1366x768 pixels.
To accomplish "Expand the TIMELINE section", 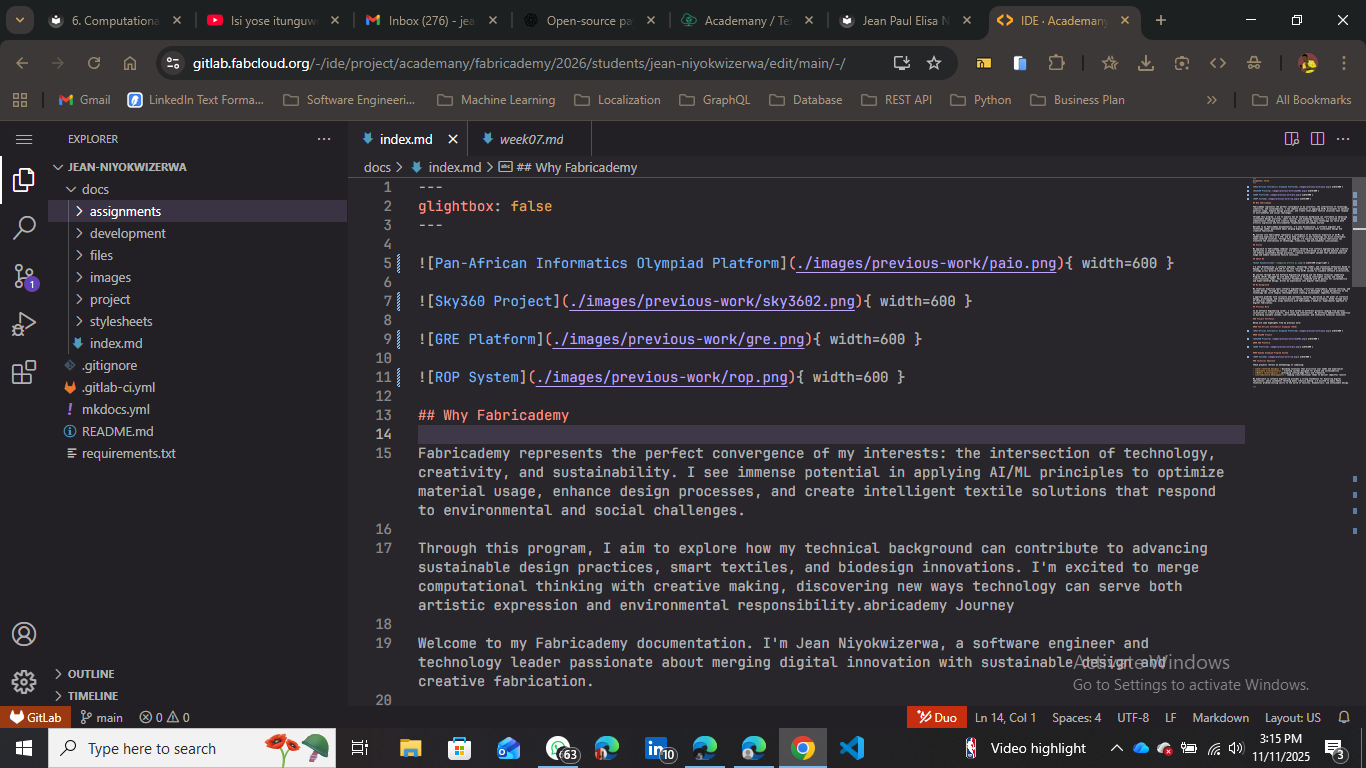I will pyautogui.click(x=92, y=696).
